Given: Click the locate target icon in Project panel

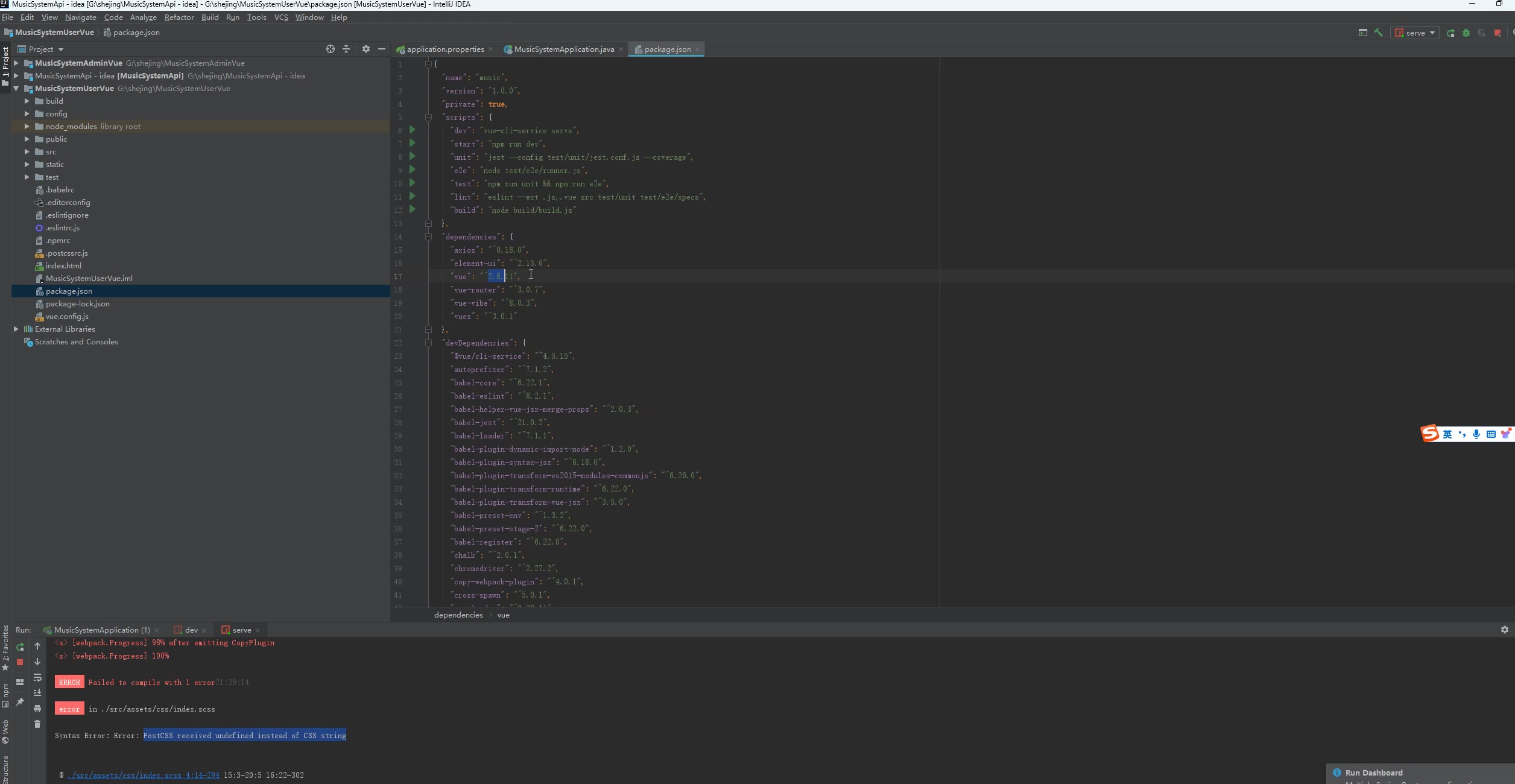Looking at the screenshot, I should click(331, 49).
